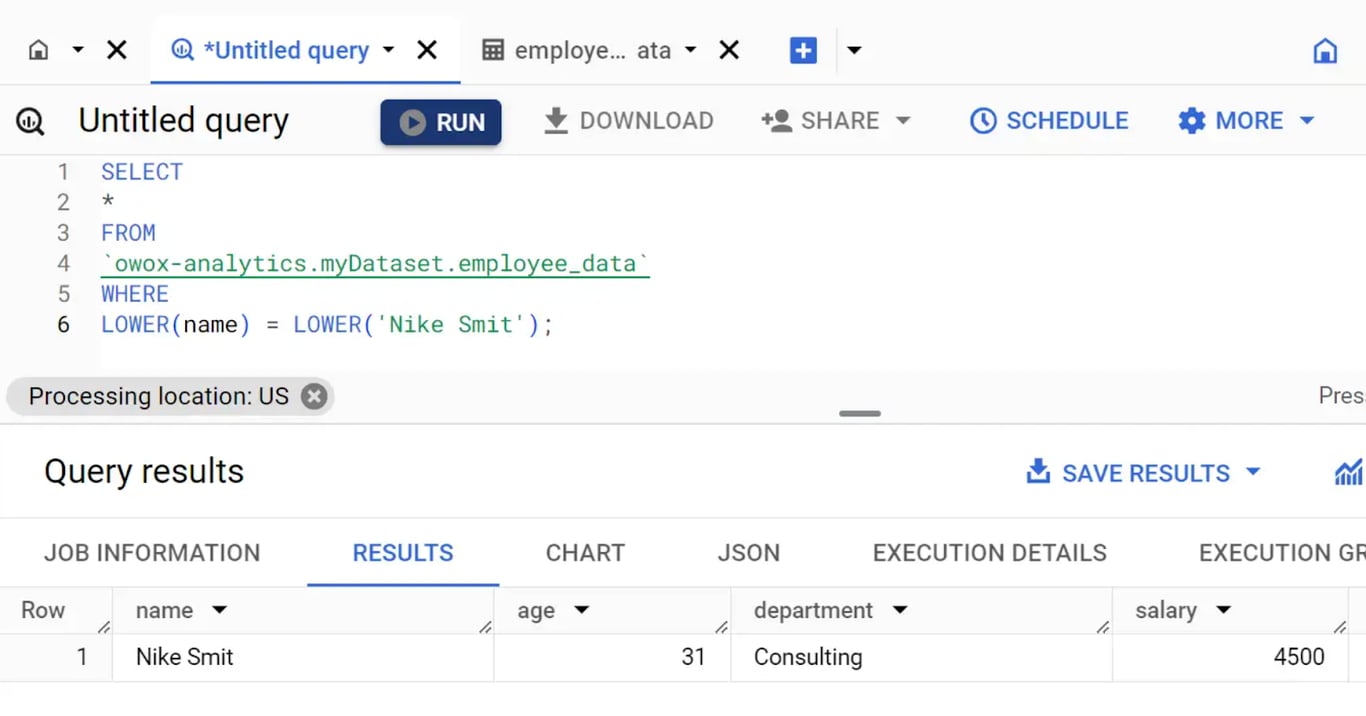1366x716 pixels.
Task: Click the query magnifier icon beside the title
Action: point(30,122)
